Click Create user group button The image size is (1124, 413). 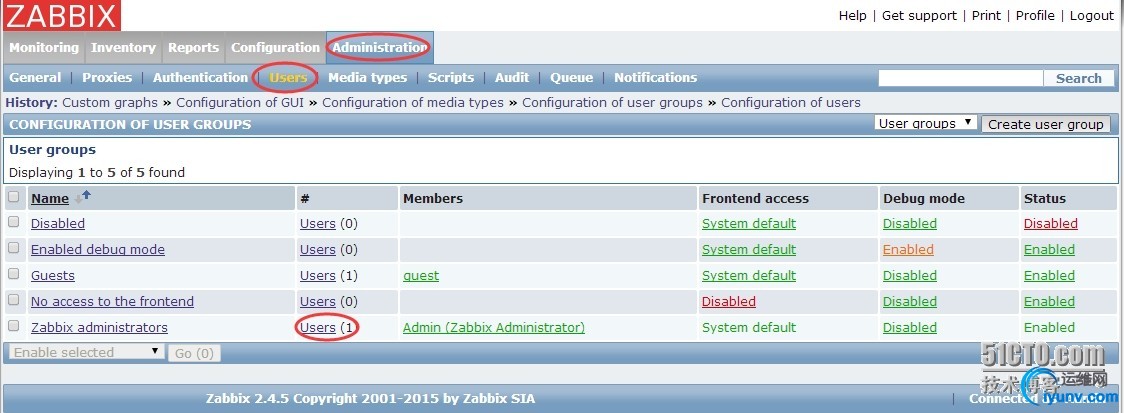point(1045,124)
